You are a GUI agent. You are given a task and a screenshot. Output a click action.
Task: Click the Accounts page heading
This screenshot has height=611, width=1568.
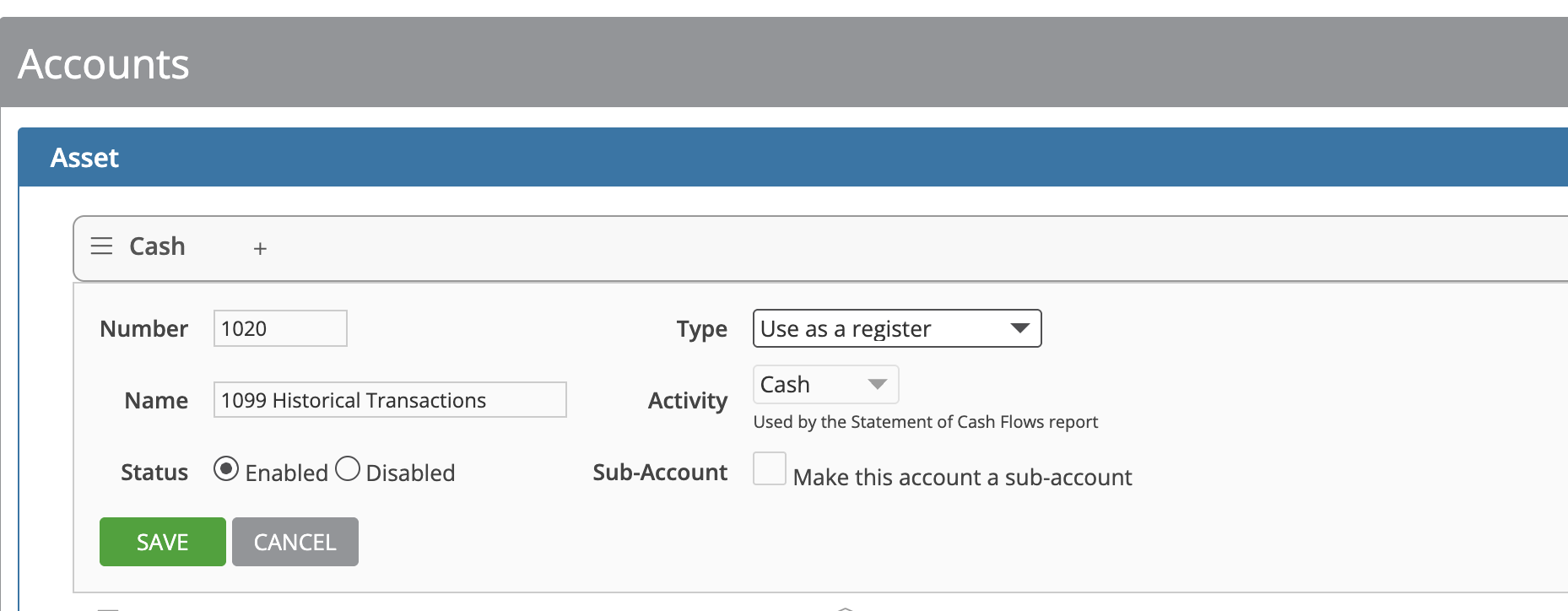tap(104, 64)
